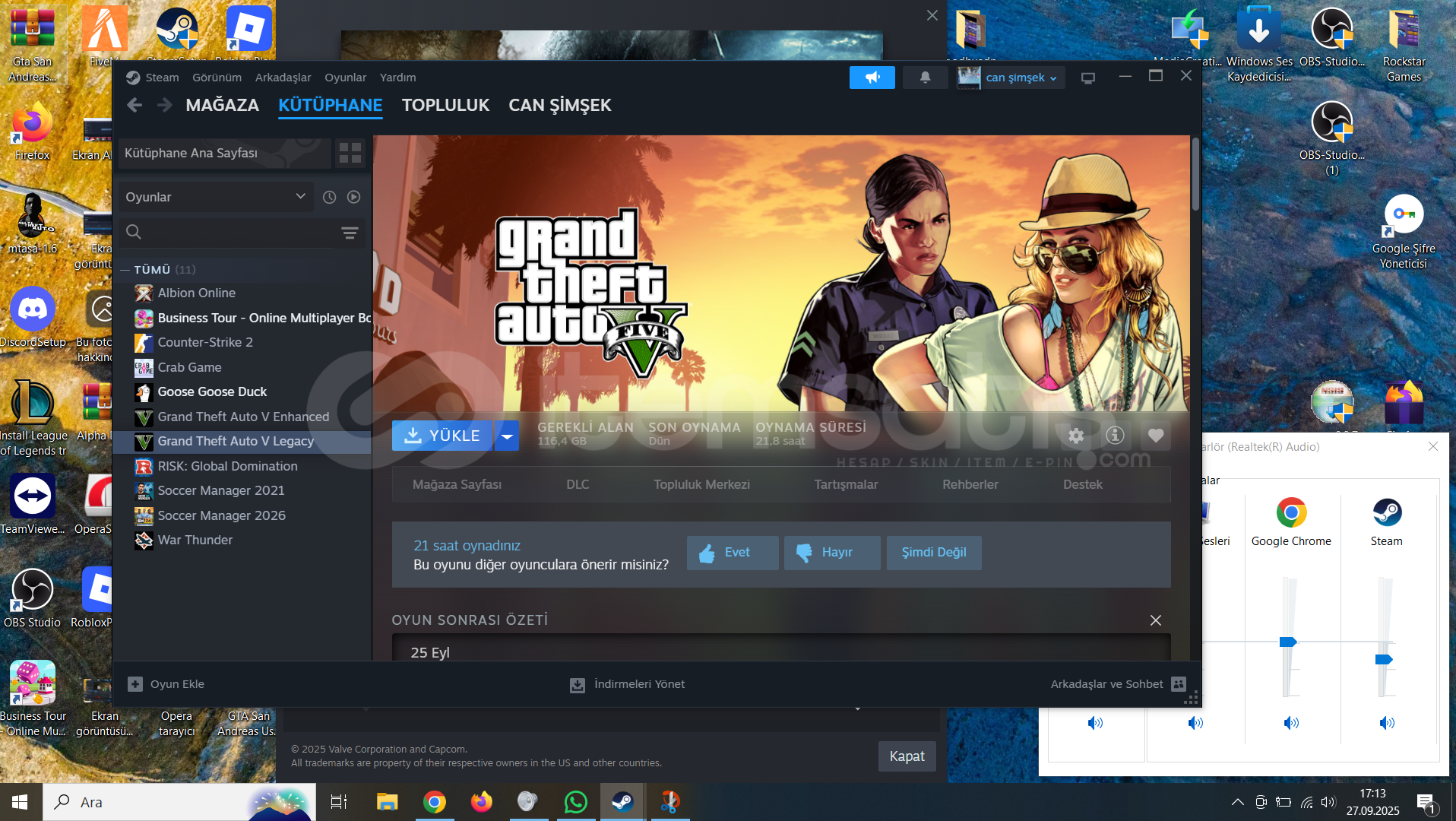Mute the speaker device in volume mixer
The width and height of the screenshot is (1456, 821).
click(x=1095, y=723)
